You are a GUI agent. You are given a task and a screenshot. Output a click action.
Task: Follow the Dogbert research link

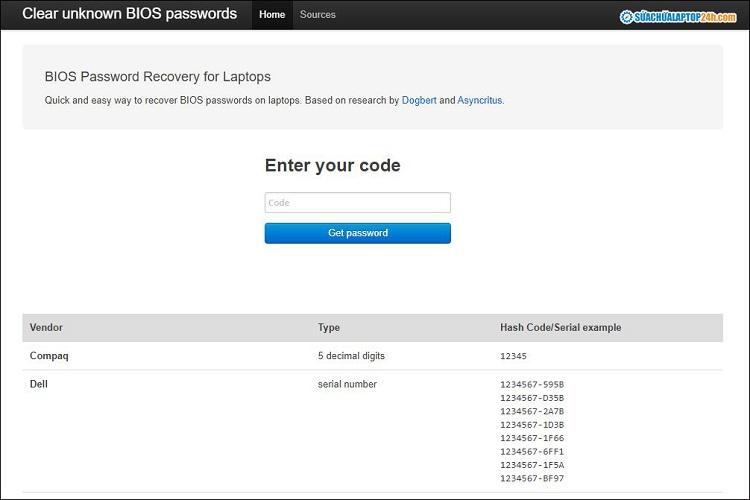click(419, 100)
